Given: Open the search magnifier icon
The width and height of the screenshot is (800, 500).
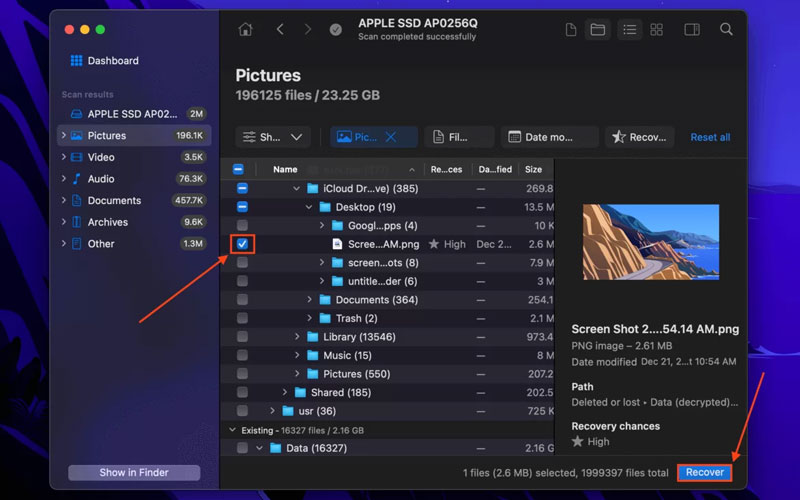Looking at the screenshot, I should [x=727, y=30].
